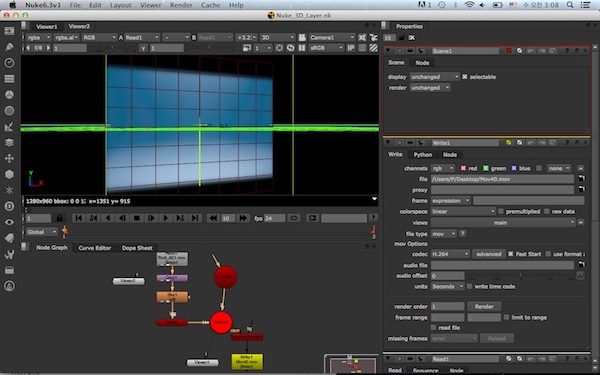
Task: Open the Time nodes clock icon
Action: 9,63
